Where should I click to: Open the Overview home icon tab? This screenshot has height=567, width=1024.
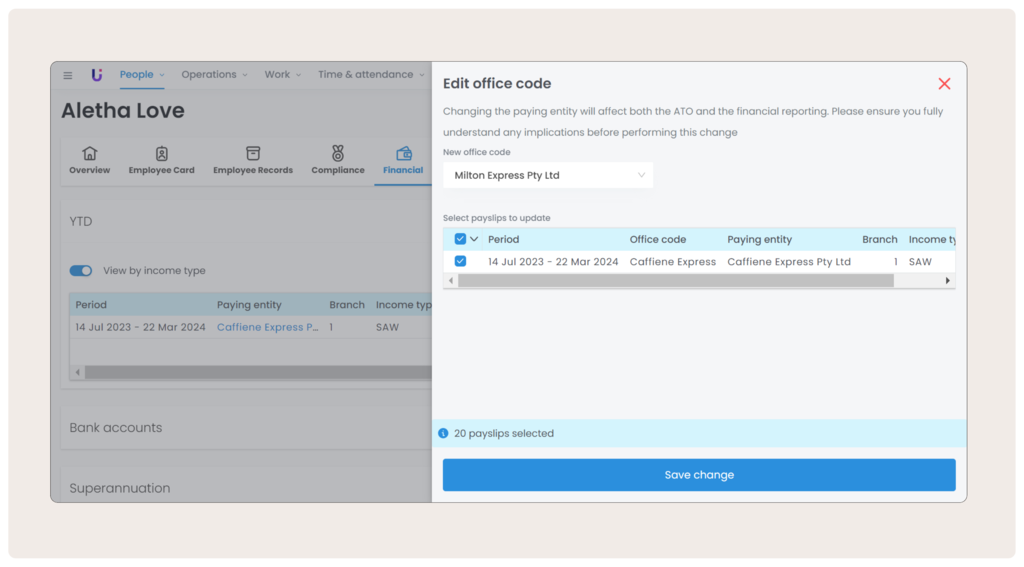[89, 160]
